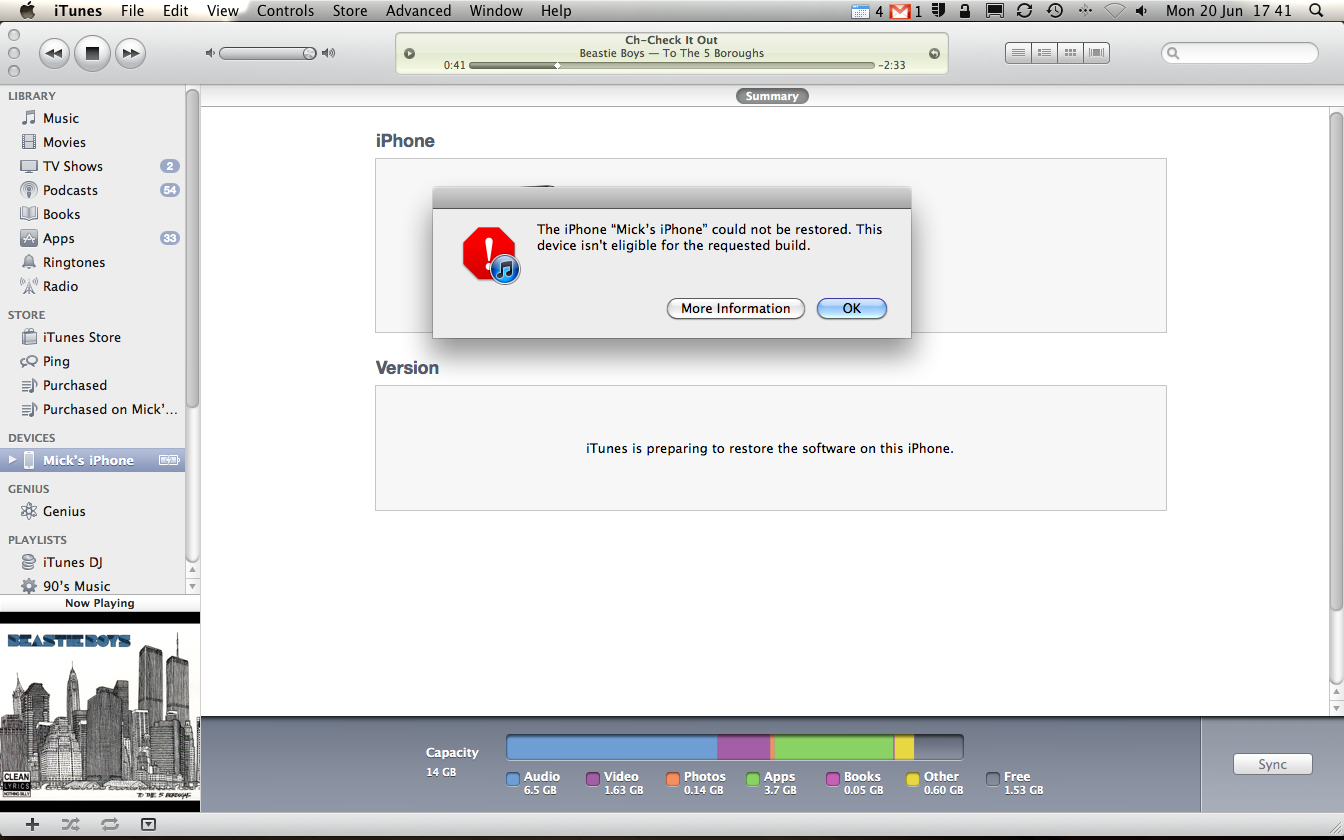Image resolution: width=1344 pixels, height=840 pixels.
Task: Select the Summary tab
Action: [x=772, y=96]
